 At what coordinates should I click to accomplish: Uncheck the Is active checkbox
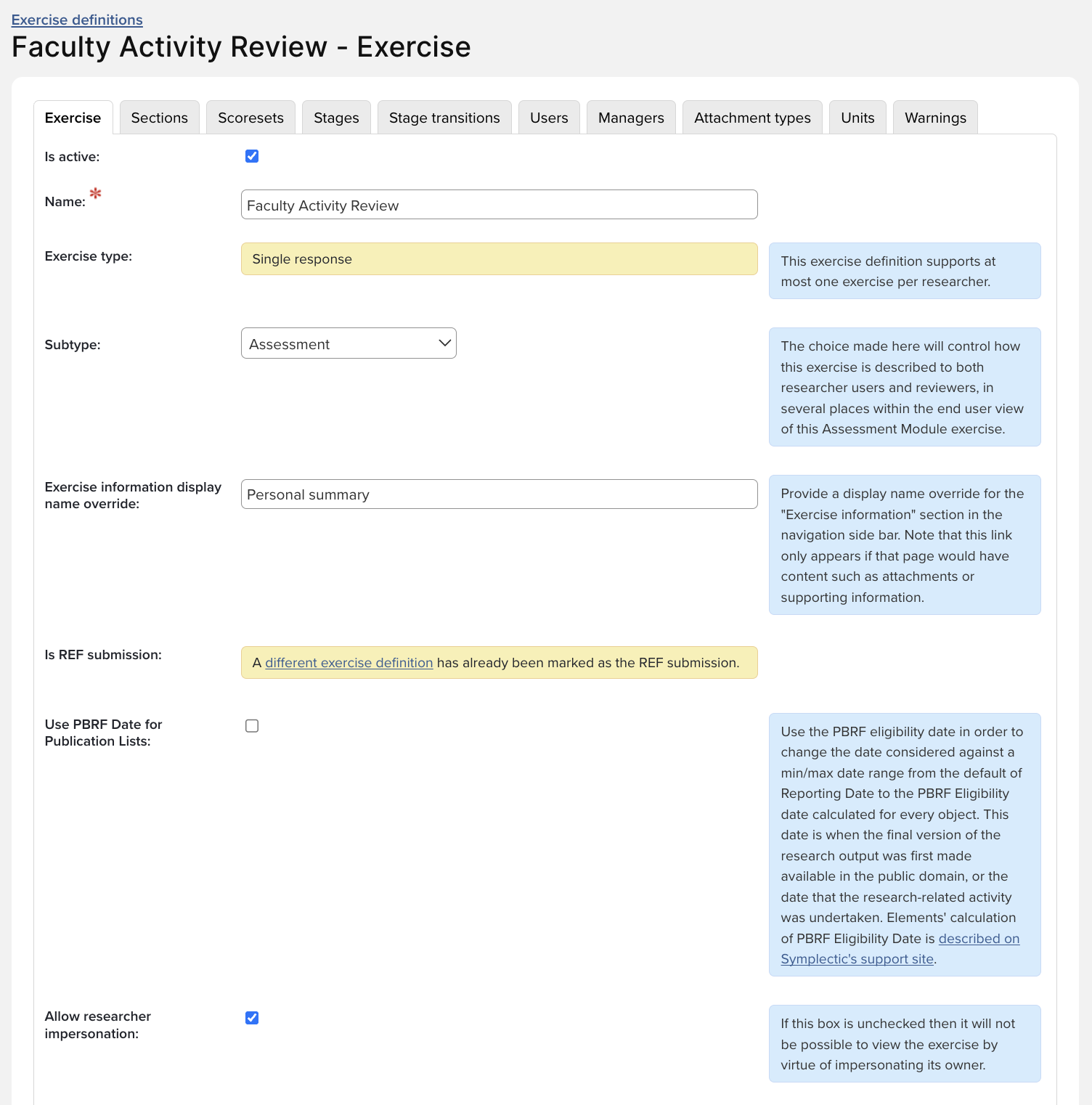pos(252,156)
